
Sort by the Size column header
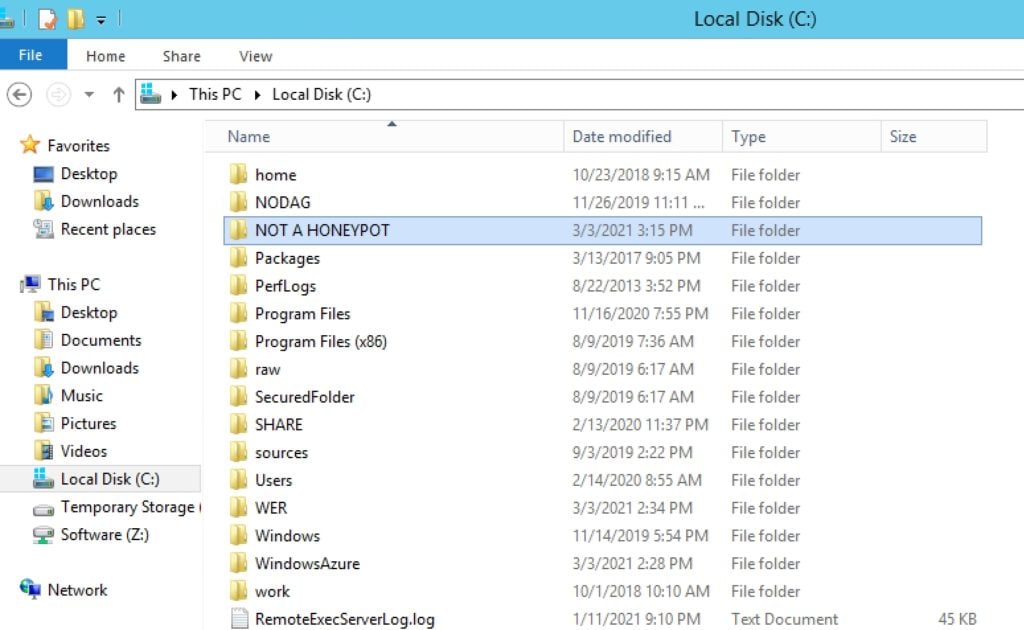pyautogui.click(x=902, y=137)
